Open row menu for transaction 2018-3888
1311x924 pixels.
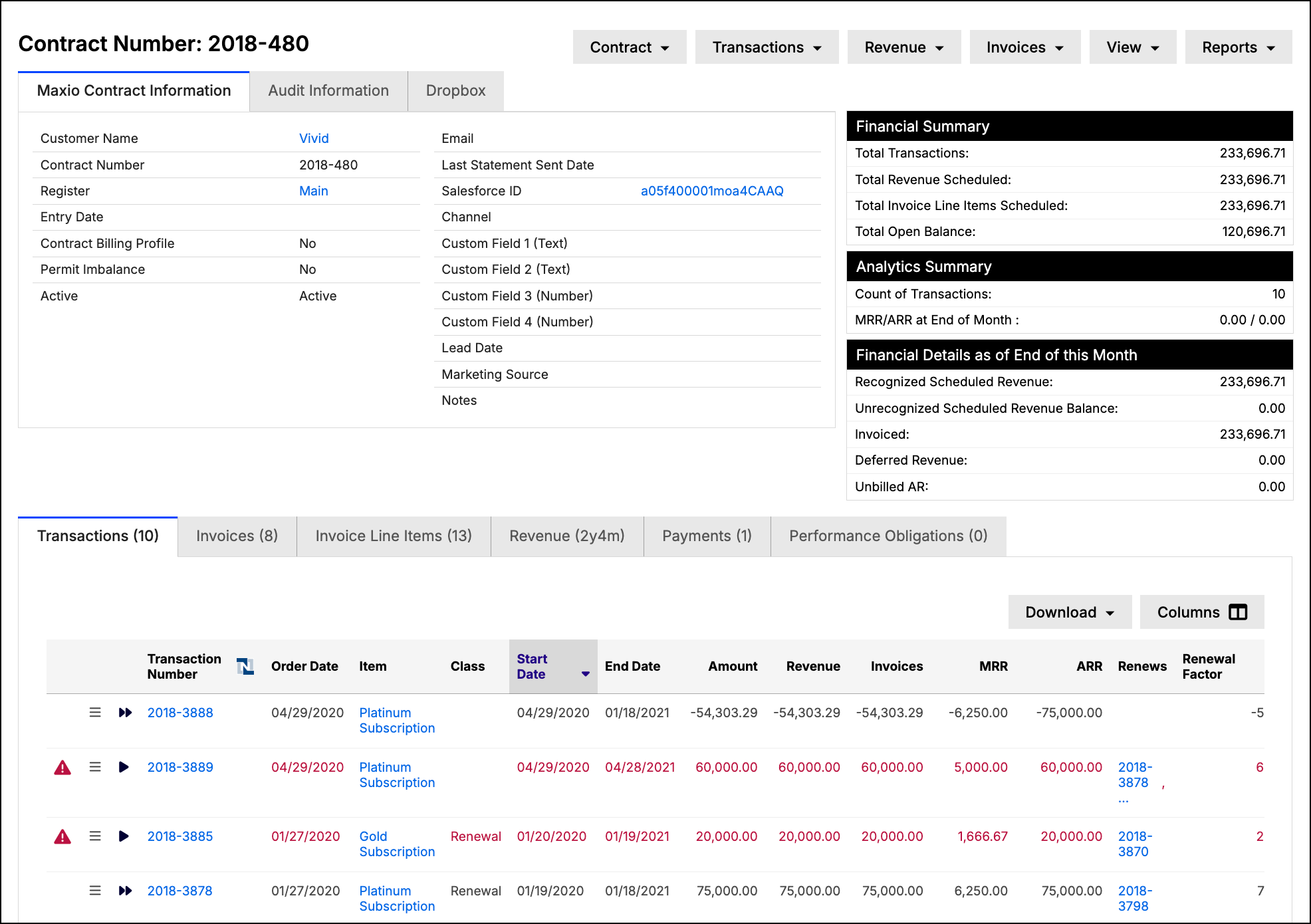tap(95, 713)
